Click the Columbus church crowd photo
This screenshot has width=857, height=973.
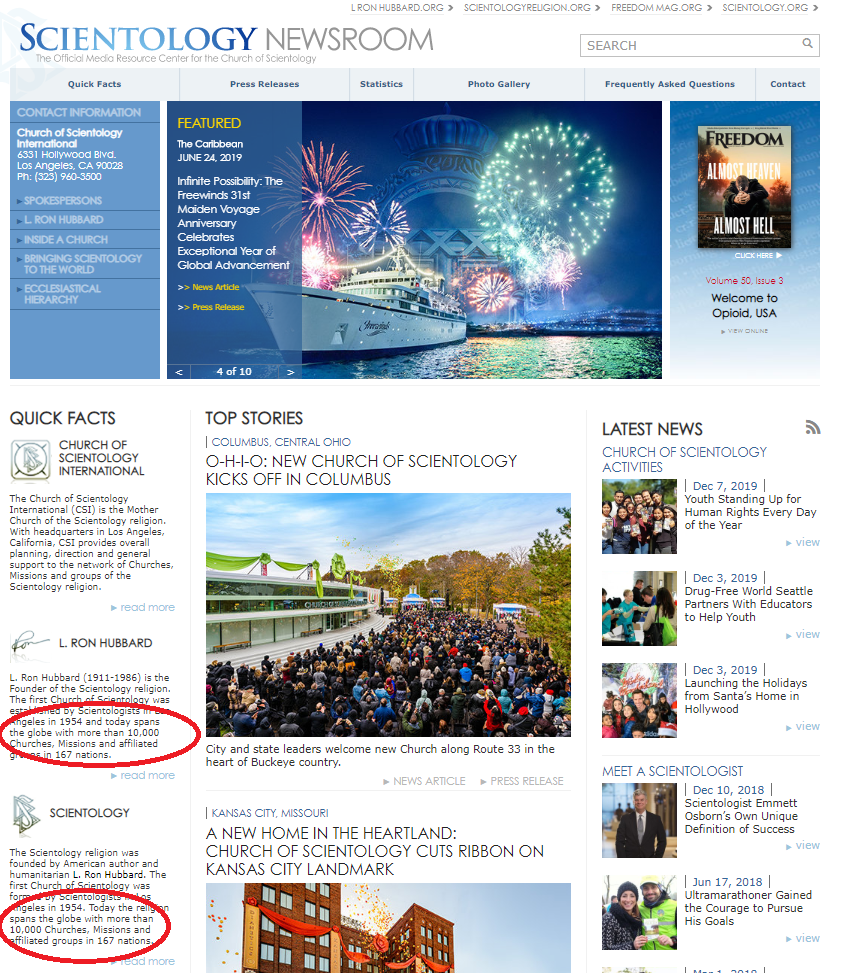(x=388, y=615)
